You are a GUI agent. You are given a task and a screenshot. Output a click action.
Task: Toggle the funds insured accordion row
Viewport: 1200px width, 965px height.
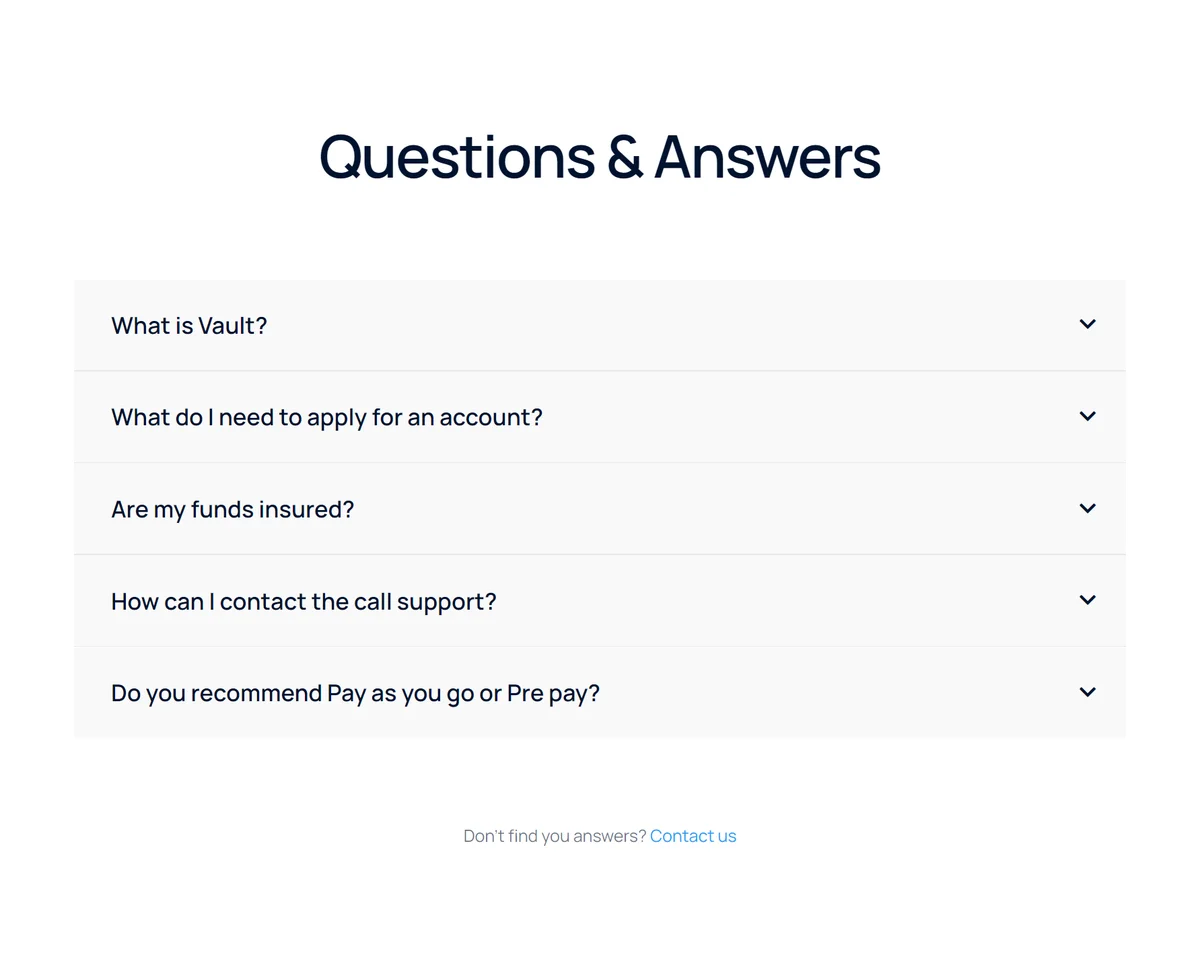pyautogui.click(x=600, y=509)
